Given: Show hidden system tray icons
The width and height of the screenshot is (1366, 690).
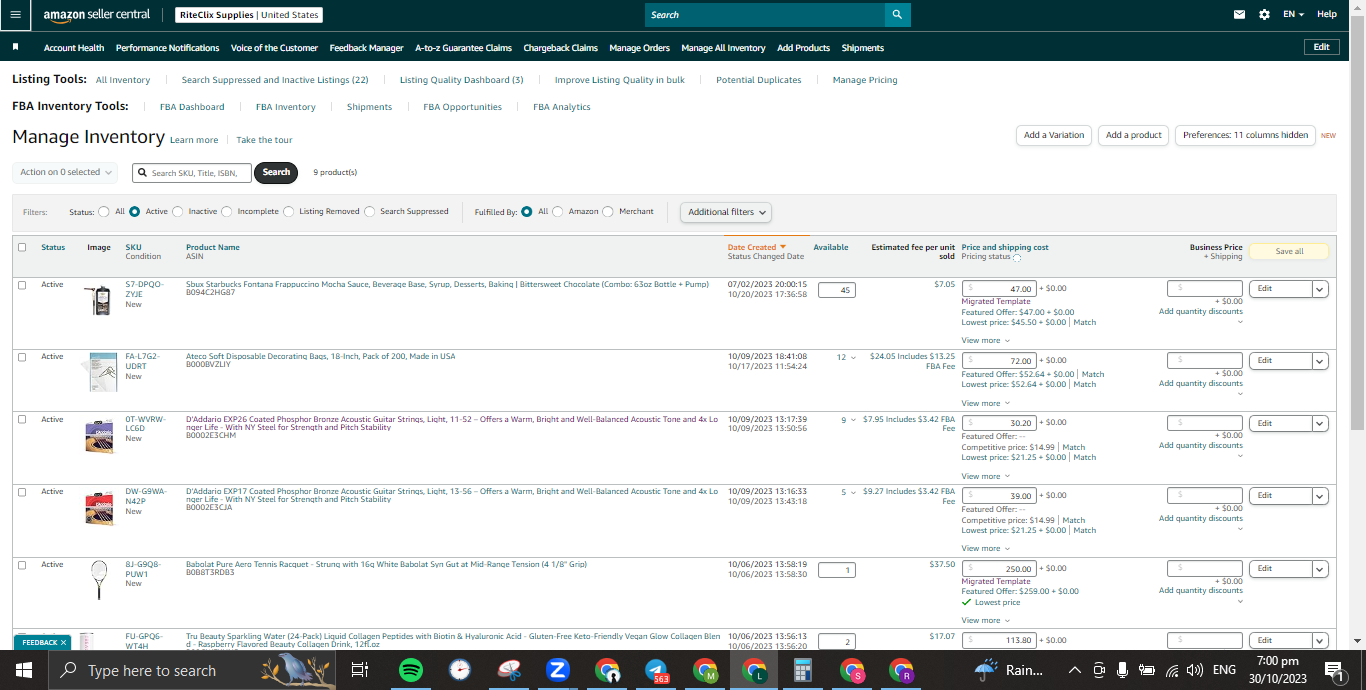Looking at the screenshot, I should coord(1074,670).
